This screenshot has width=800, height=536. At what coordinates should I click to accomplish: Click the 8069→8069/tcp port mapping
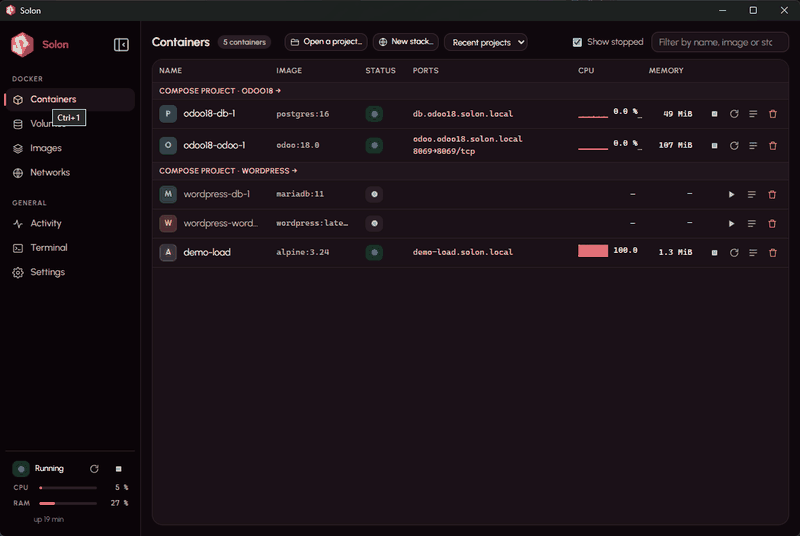pyautogui.click(x=444, y=151)
